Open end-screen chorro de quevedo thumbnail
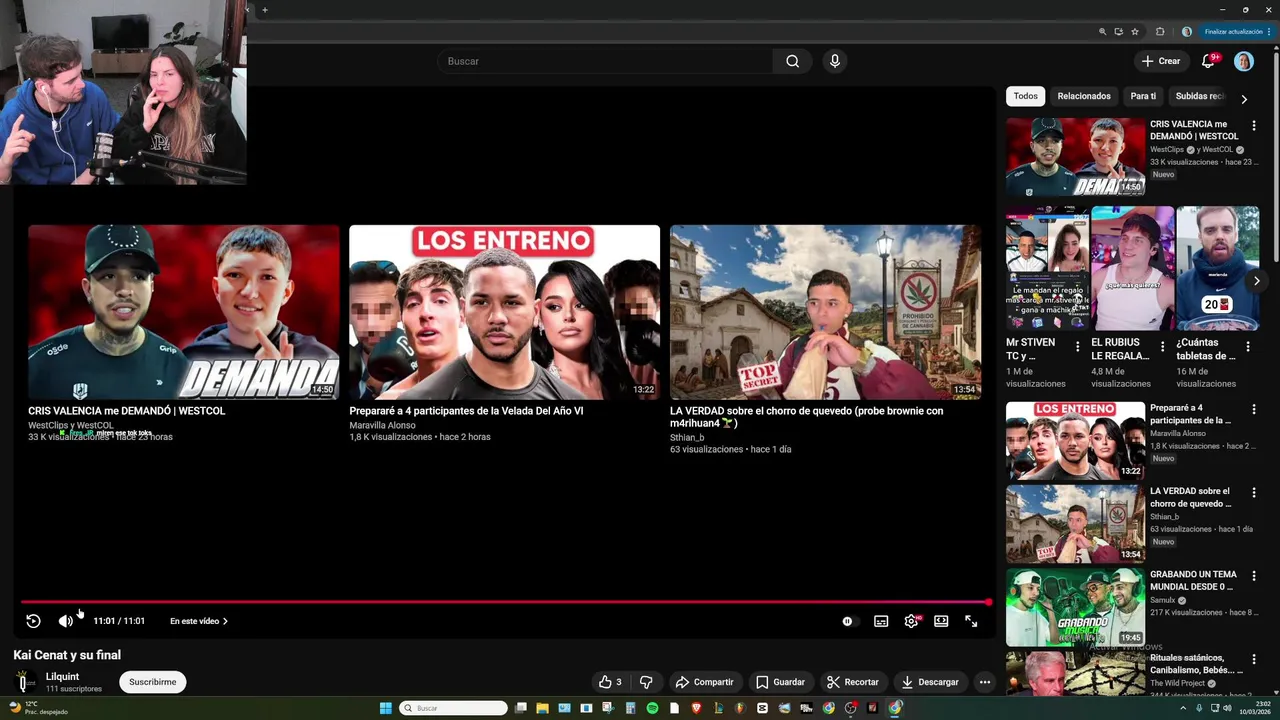 click(825, 312)
